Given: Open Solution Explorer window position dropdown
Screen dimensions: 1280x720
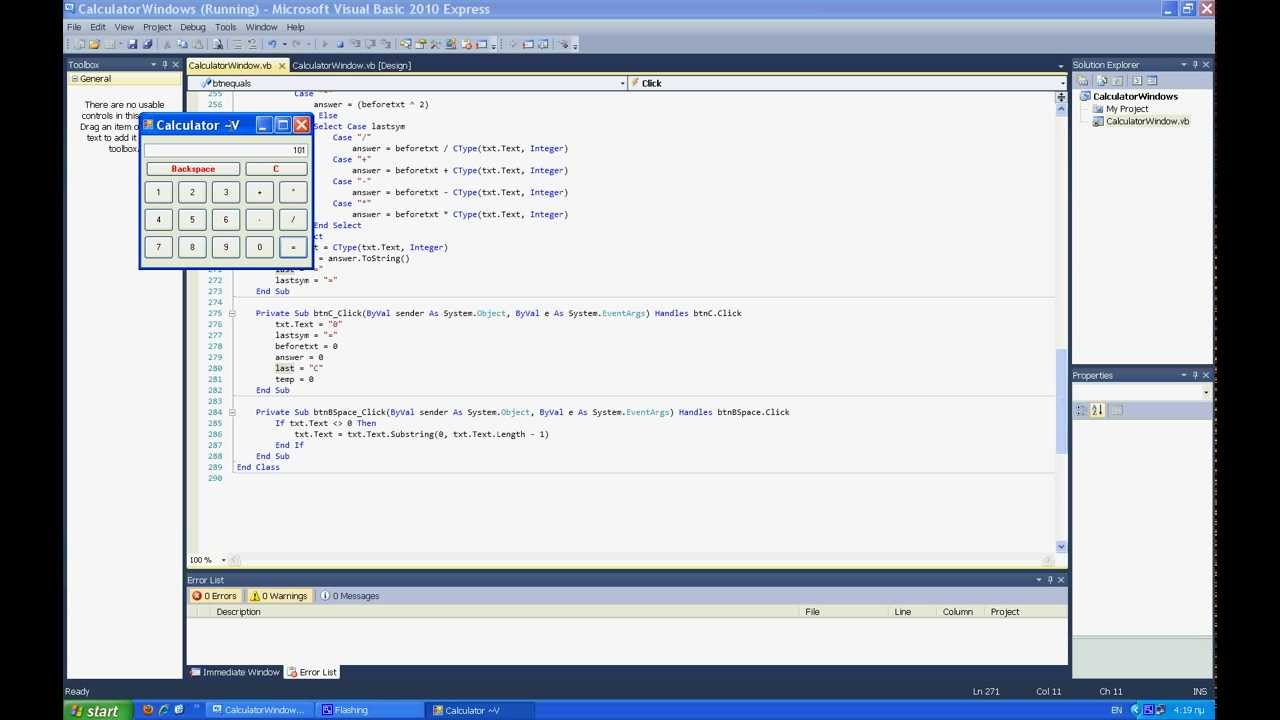Looking at the screenshot, I should click(x=1184, y=65).
